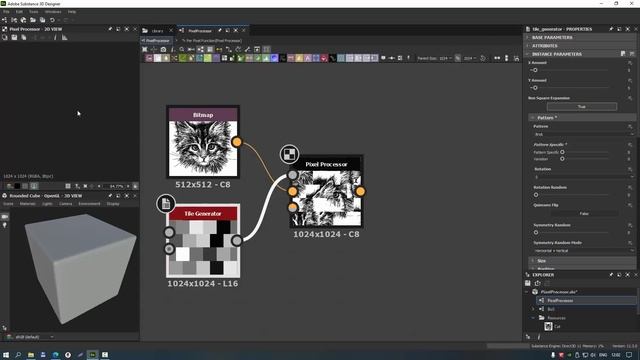Open the Tools menu
The image size is (640, 360).
[33, 12]
